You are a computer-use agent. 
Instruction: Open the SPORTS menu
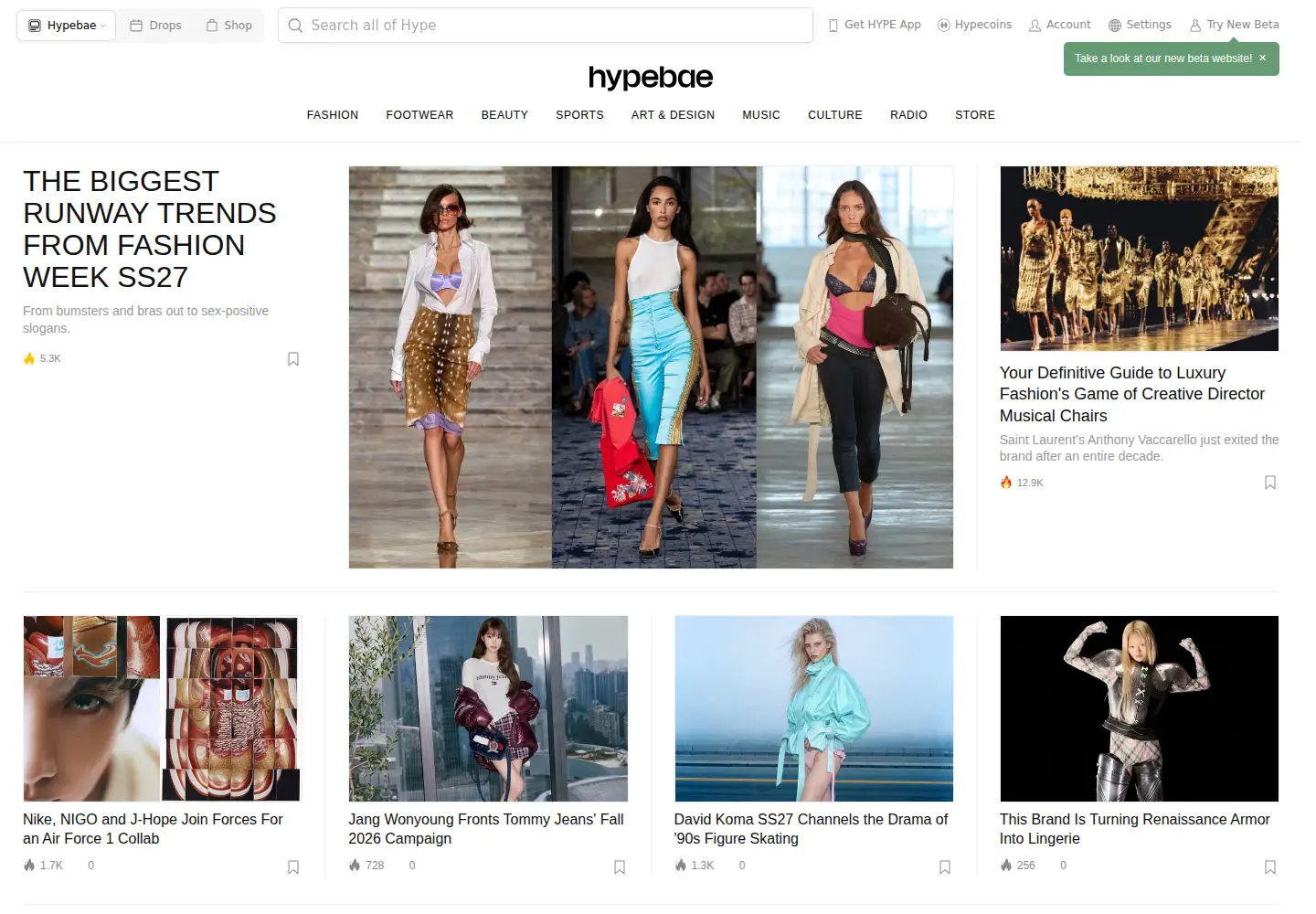pos(579,115)
